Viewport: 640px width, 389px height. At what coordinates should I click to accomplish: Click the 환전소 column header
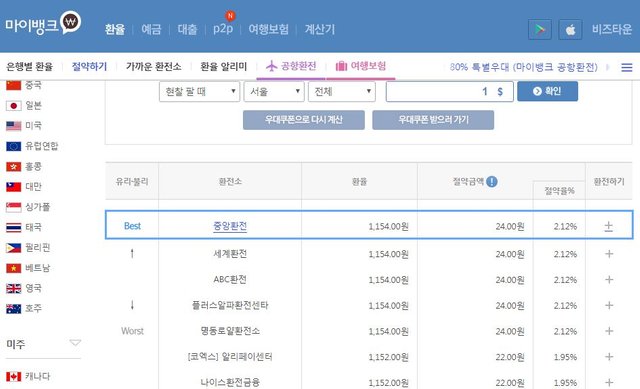click(x=230, y=182)
